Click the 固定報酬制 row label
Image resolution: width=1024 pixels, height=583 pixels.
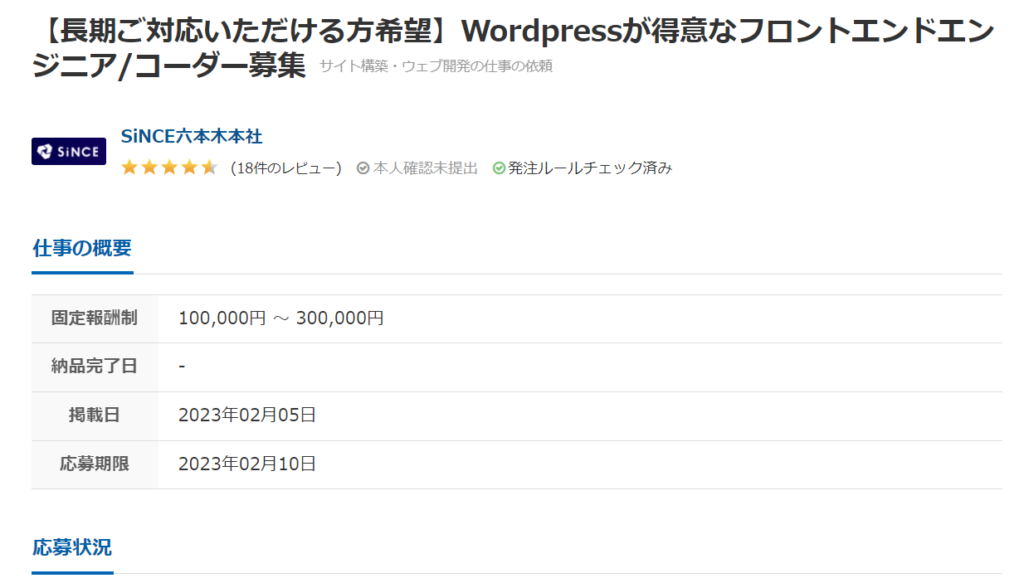[x=95, y=318]
